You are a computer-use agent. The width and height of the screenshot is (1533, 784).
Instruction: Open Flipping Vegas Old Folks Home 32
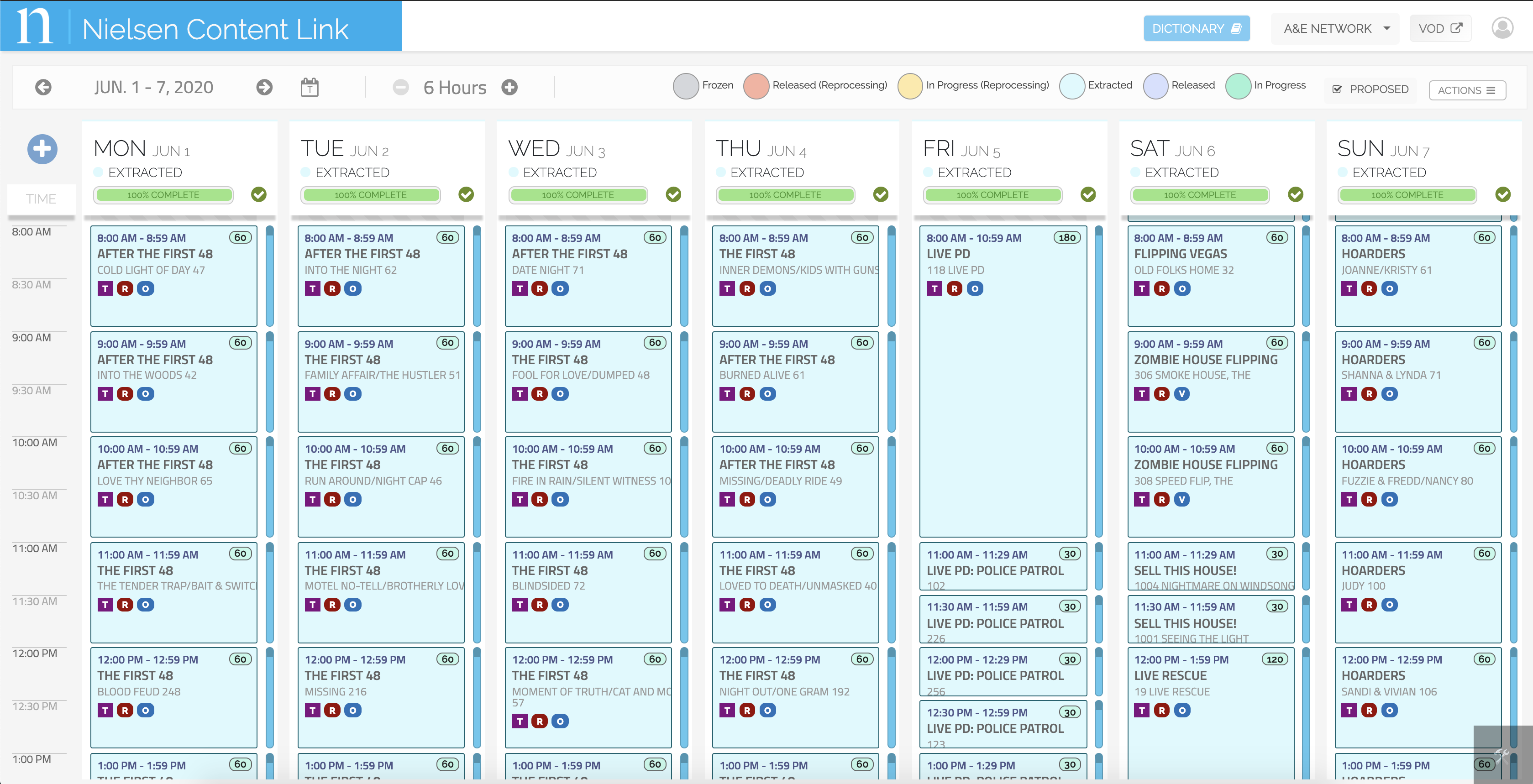pos(1210,276)
